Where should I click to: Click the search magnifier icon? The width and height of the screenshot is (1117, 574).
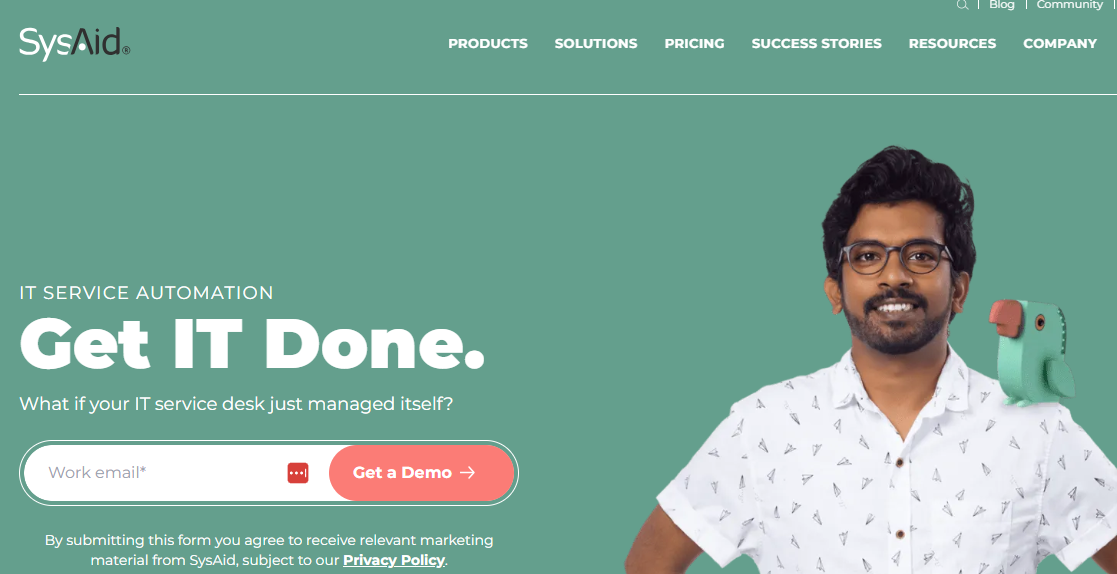tap(962, 5)
